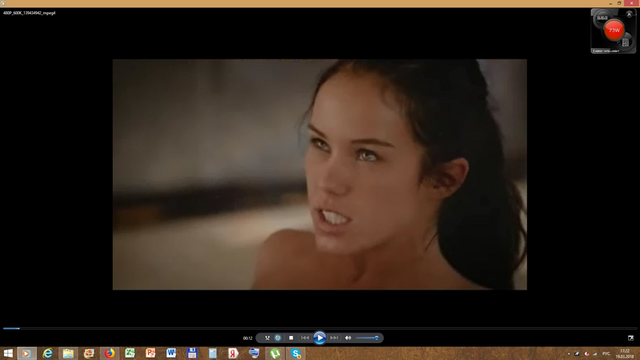640x360 pixels.
Task: Skip to the next track
Action: [334, 338]
